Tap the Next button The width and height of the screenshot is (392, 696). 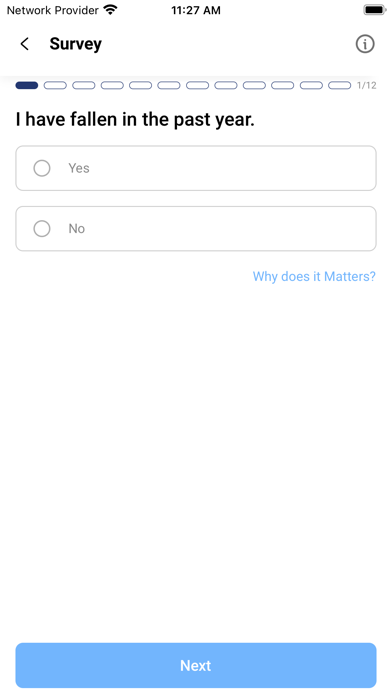(x=196, y=665)
